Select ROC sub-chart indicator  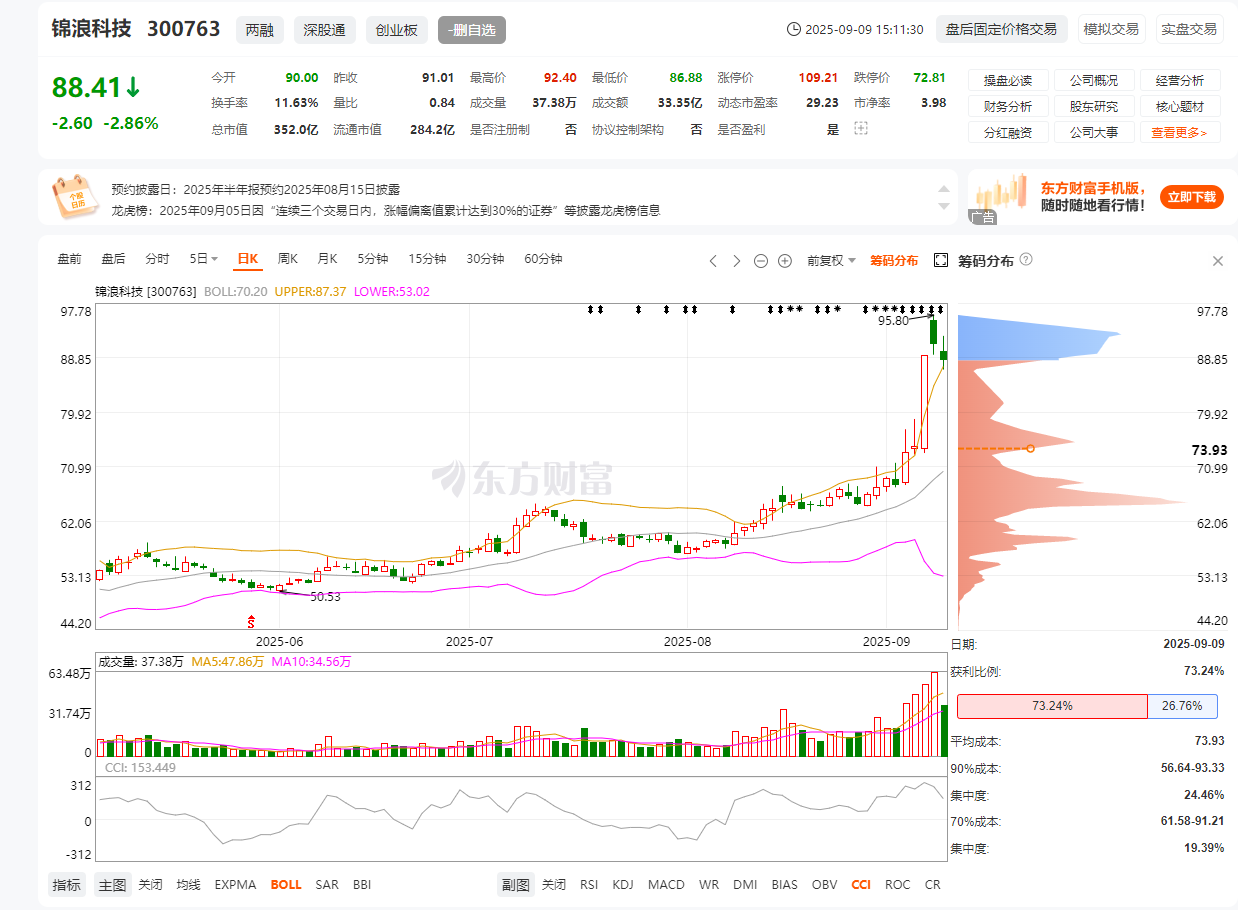pos(898,885)
